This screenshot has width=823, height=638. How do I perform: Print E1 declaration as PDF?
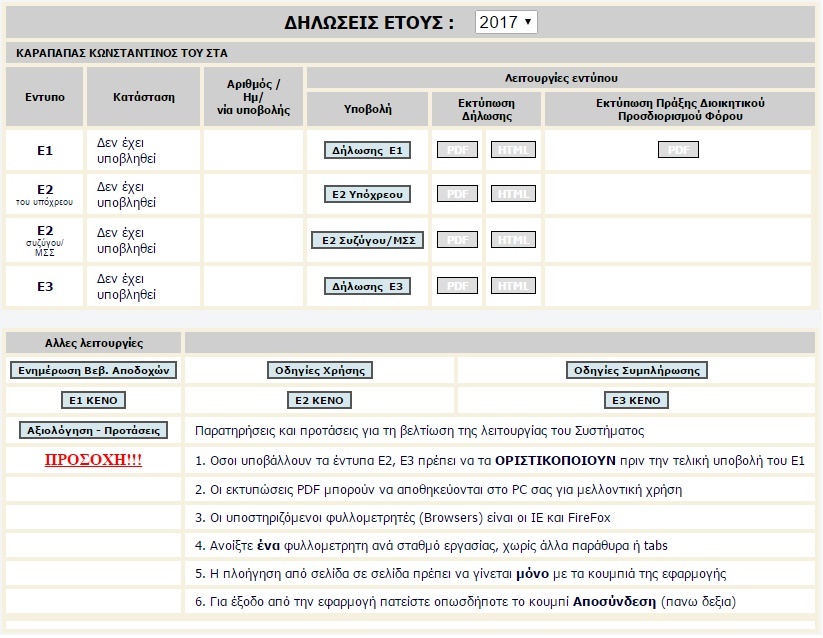(457, 150)
